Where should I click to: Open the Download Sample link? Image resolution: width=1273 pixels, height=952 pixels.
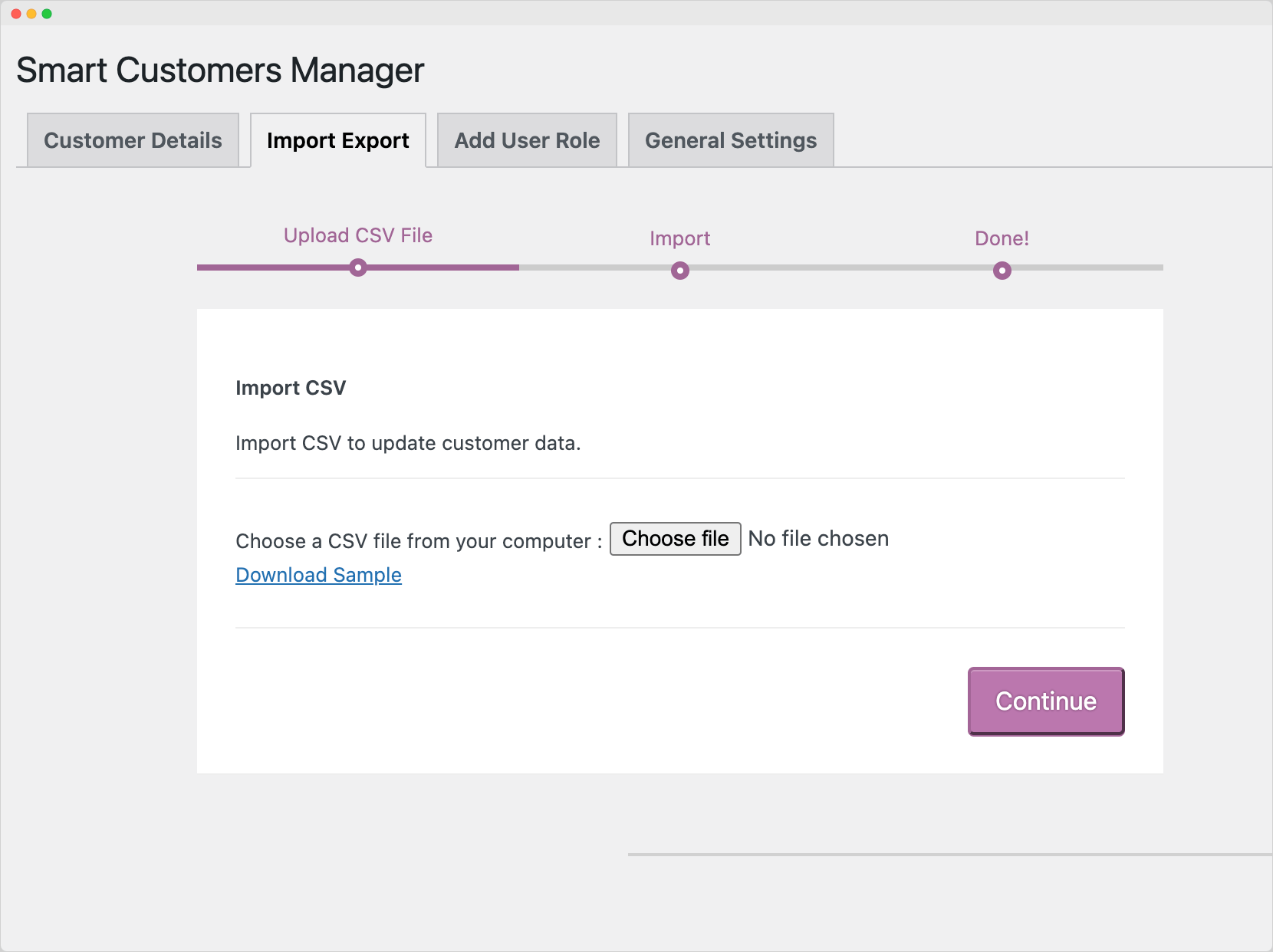(x=318, y=575)
